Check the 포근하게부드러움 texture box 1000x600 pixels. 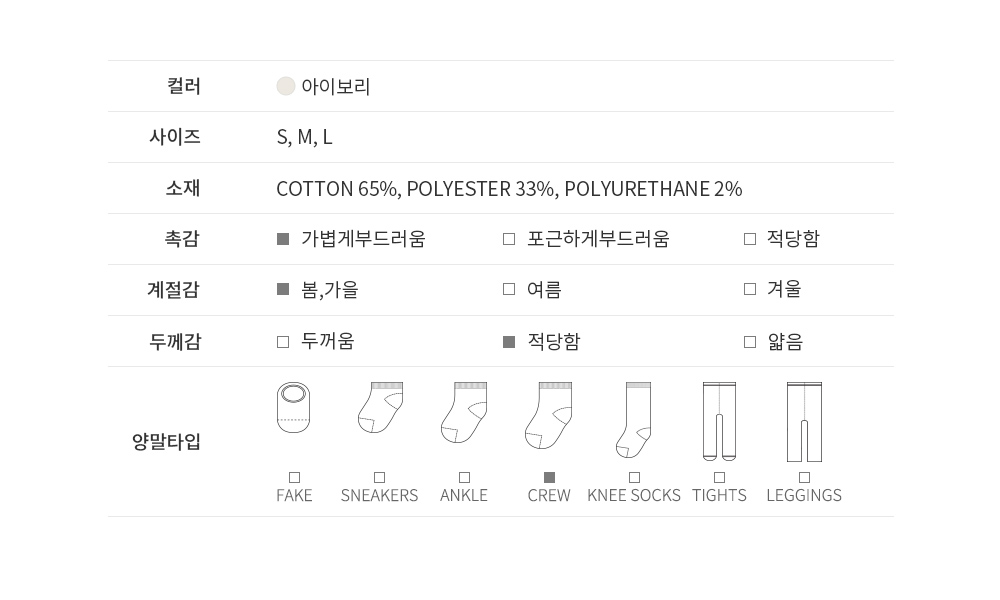[509, 239]
